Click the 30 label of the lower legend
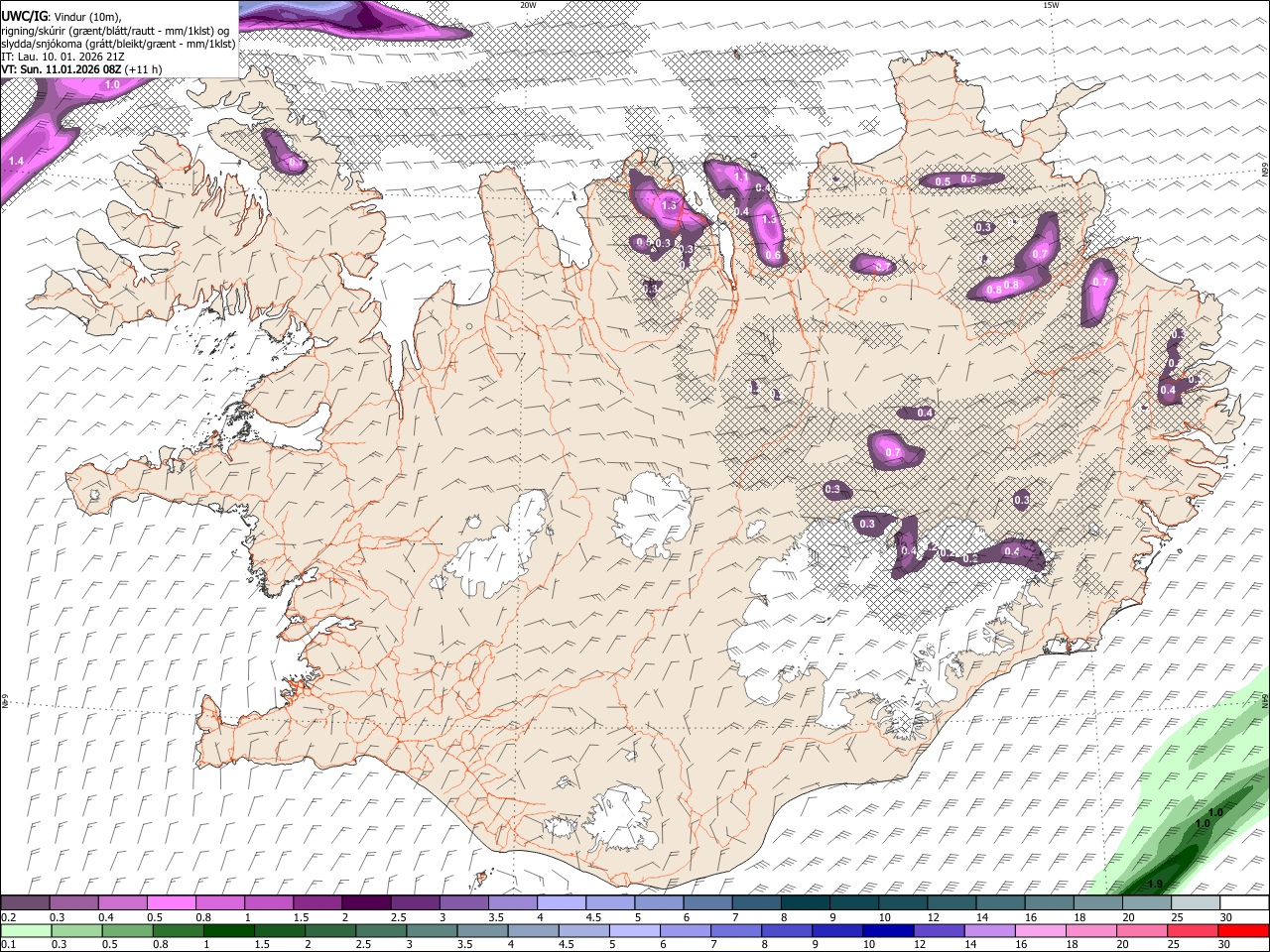This screenshot has height=952, width=1270. pos(1226,944)
